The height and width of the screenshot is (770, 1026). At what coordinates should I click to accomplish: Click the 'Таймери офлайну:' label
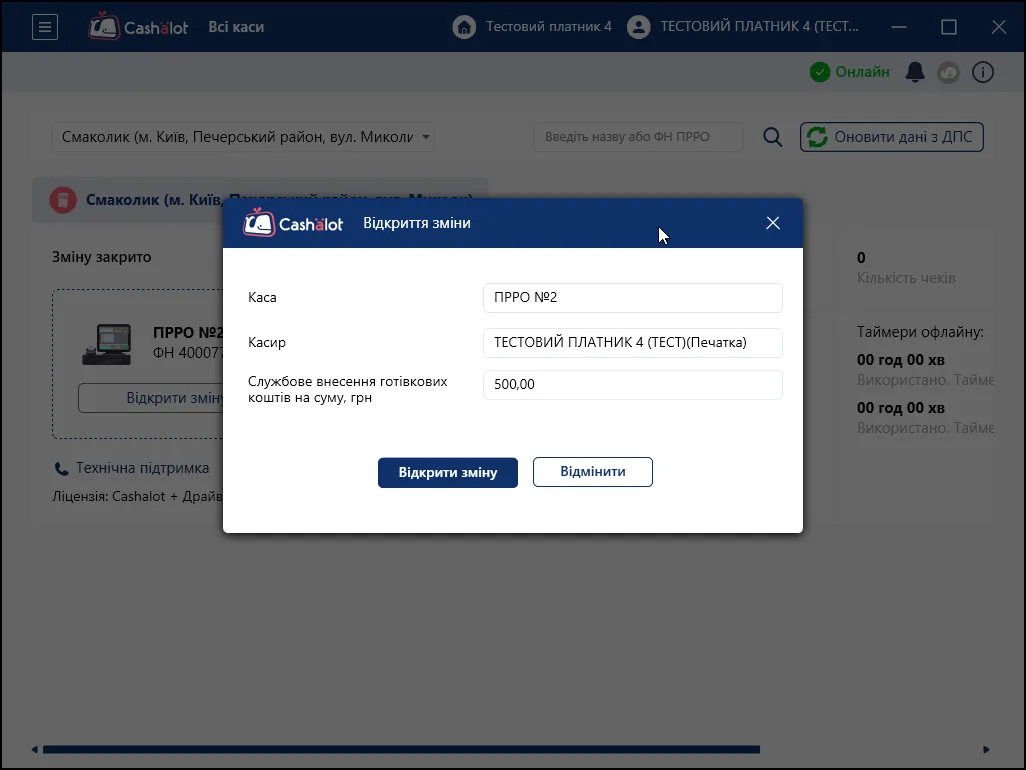(x=920, y=332)
